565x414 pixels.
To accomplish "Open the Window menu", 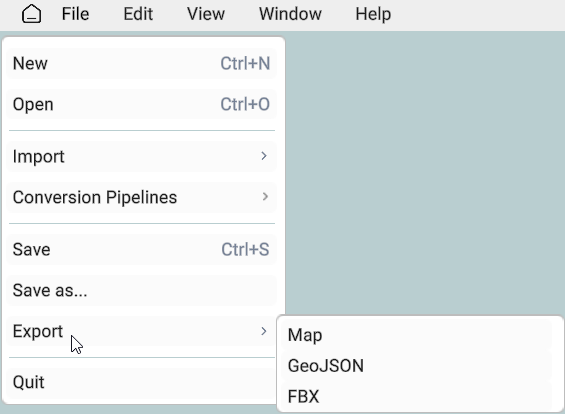I will (290, 14).
